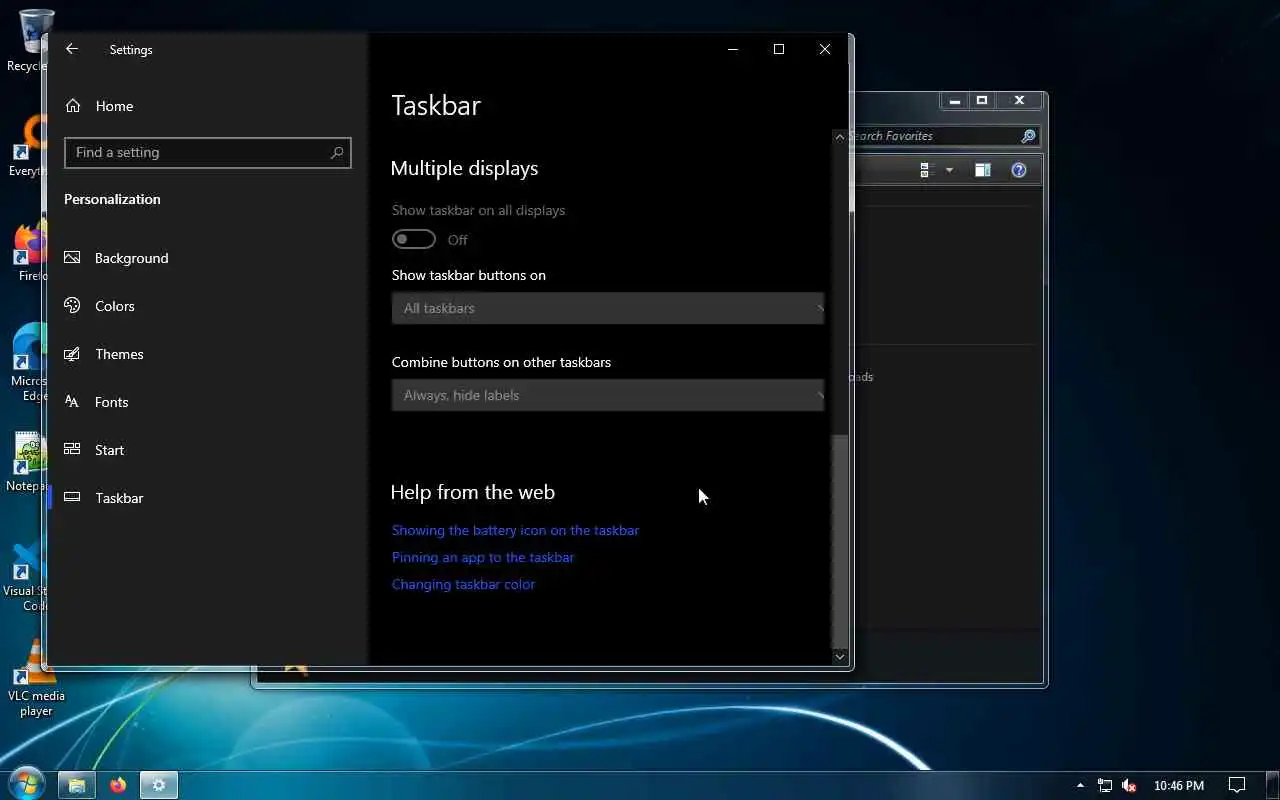Click the Fonts icon in sidebar

point(72,401)
